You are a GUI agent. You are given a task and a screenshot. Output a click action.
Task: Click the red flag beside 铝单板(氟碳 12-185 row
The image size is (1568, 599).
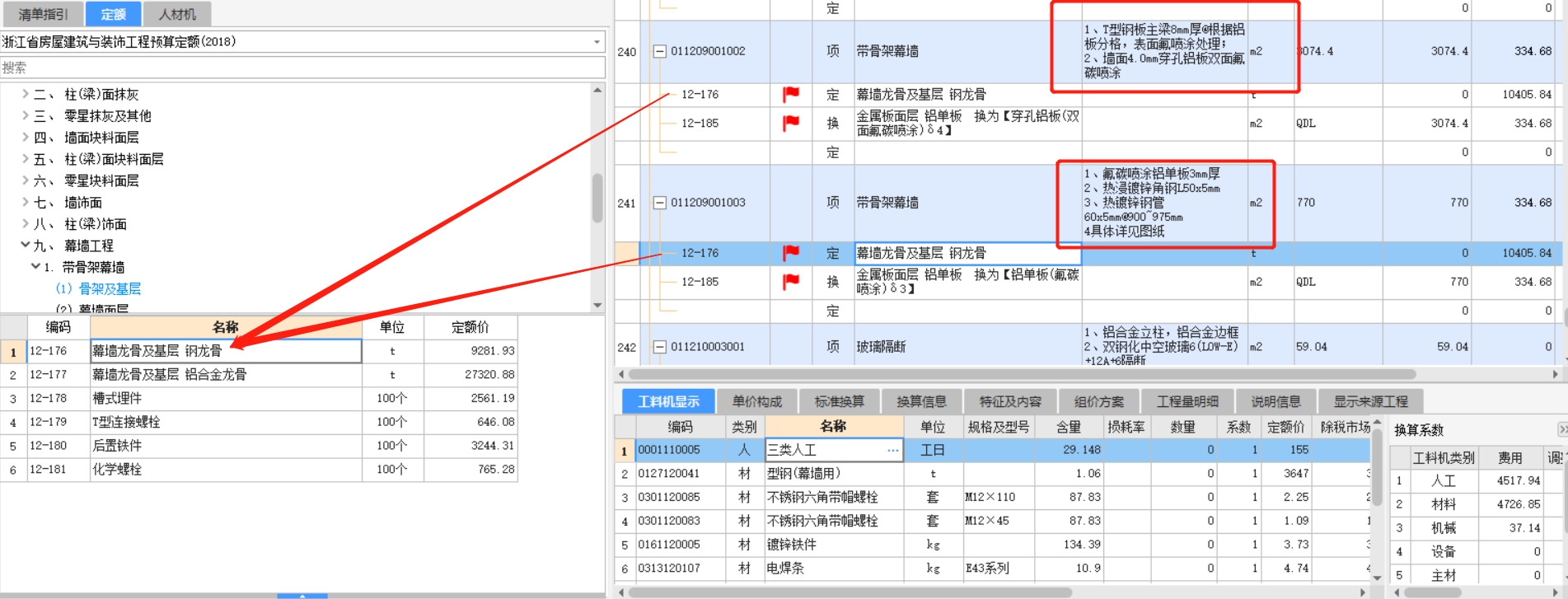click(x=791, y=282)
